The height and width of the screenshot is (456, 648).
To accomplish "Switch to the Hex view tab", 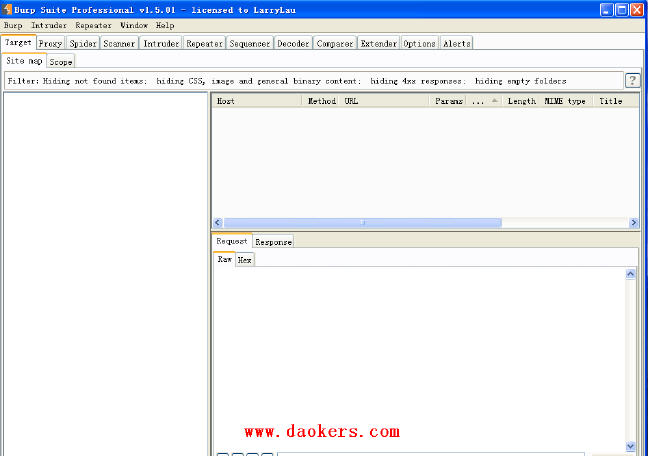I will 245,260.
